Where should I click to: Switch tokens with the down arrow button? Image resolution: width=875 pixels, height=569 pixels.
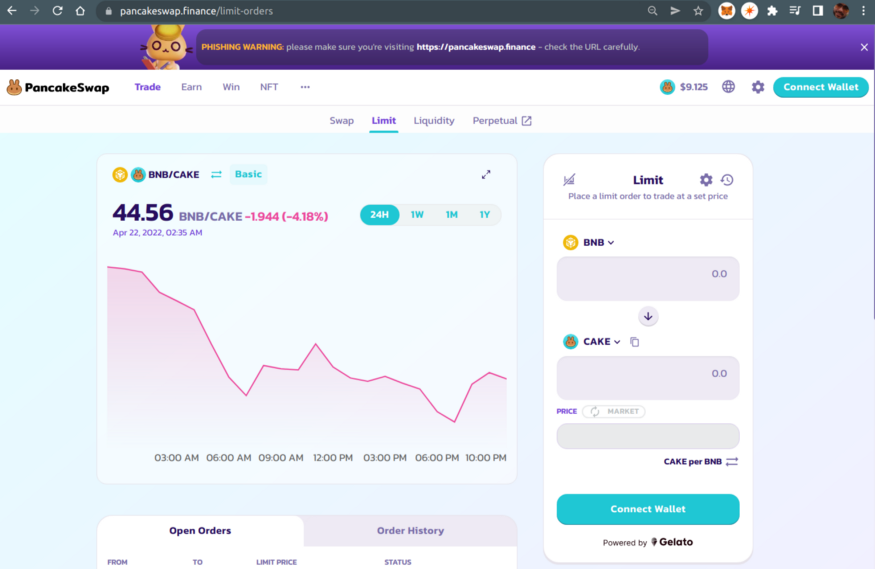coord(648,316)
